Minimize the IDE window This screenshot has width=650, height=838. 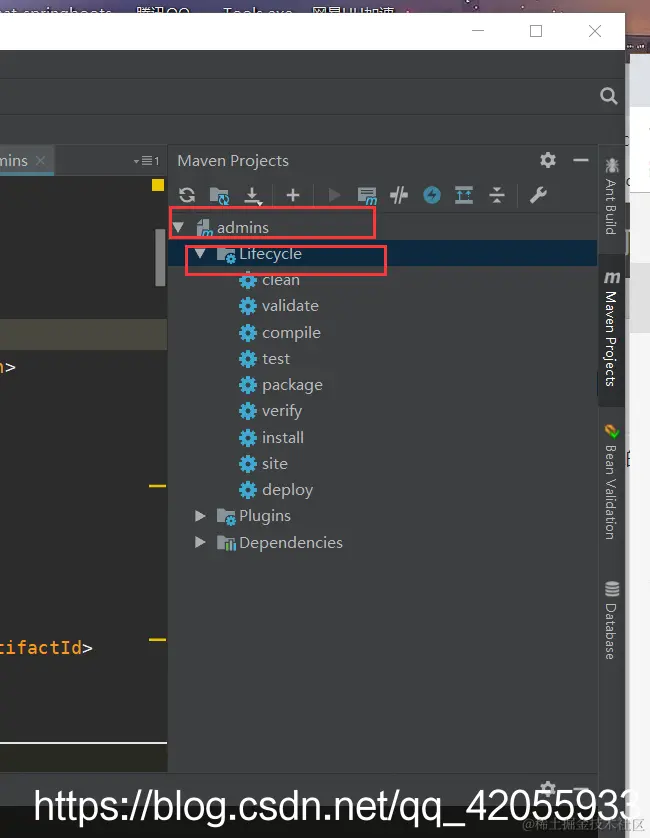pos(478,31)
